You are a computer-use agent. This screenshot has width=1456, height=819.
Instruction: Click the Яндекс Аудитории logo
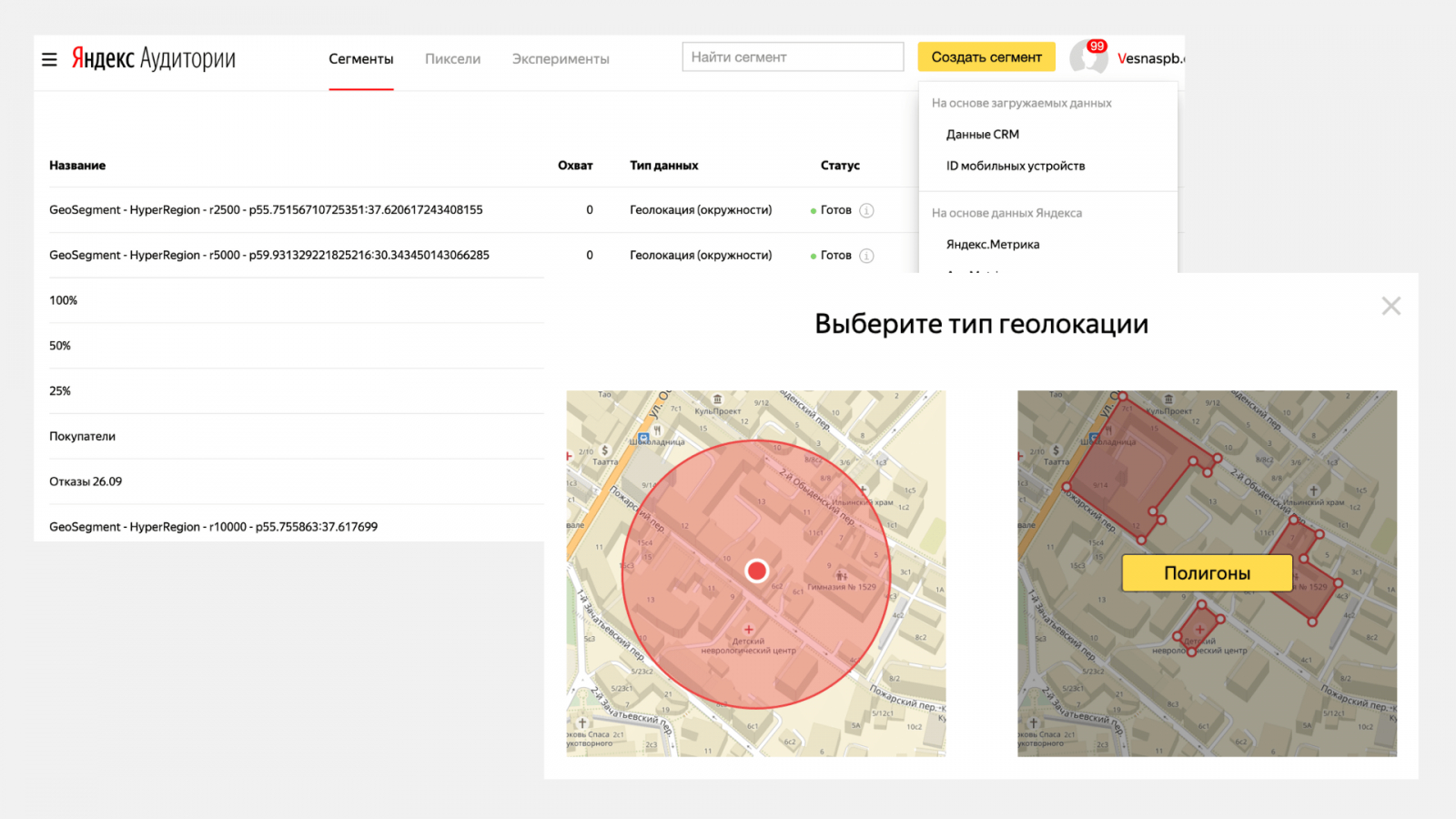point(154,59)
